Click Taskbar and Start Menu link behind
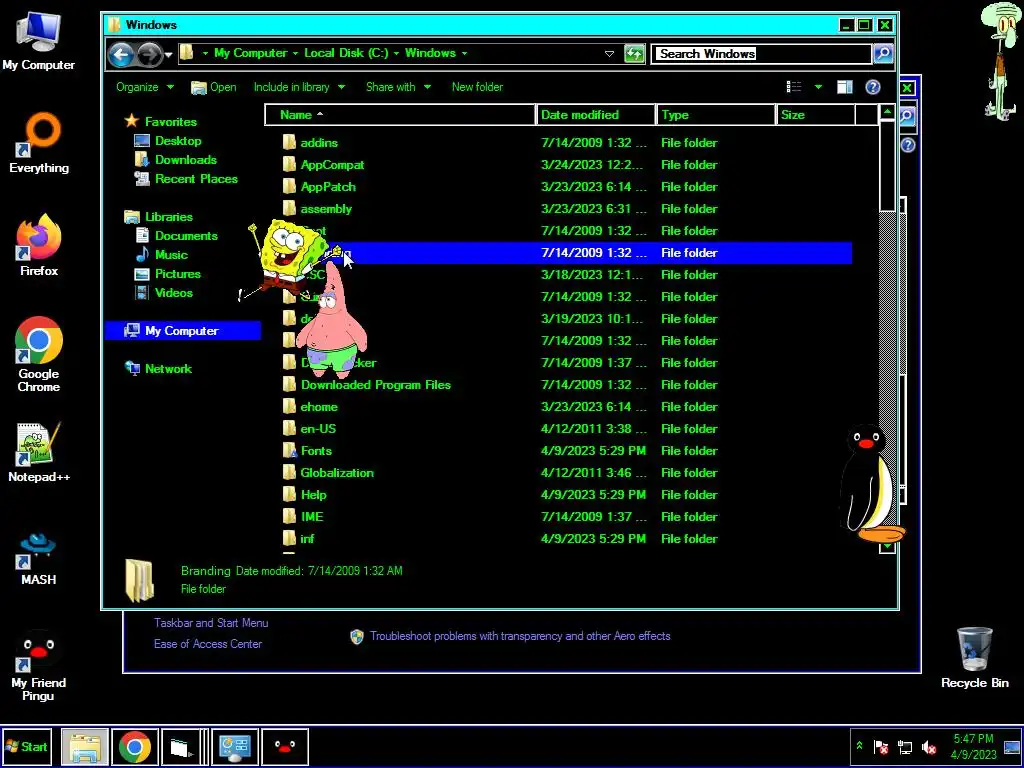The width and height of the screenshot is (1024, 768). point(211,623)
